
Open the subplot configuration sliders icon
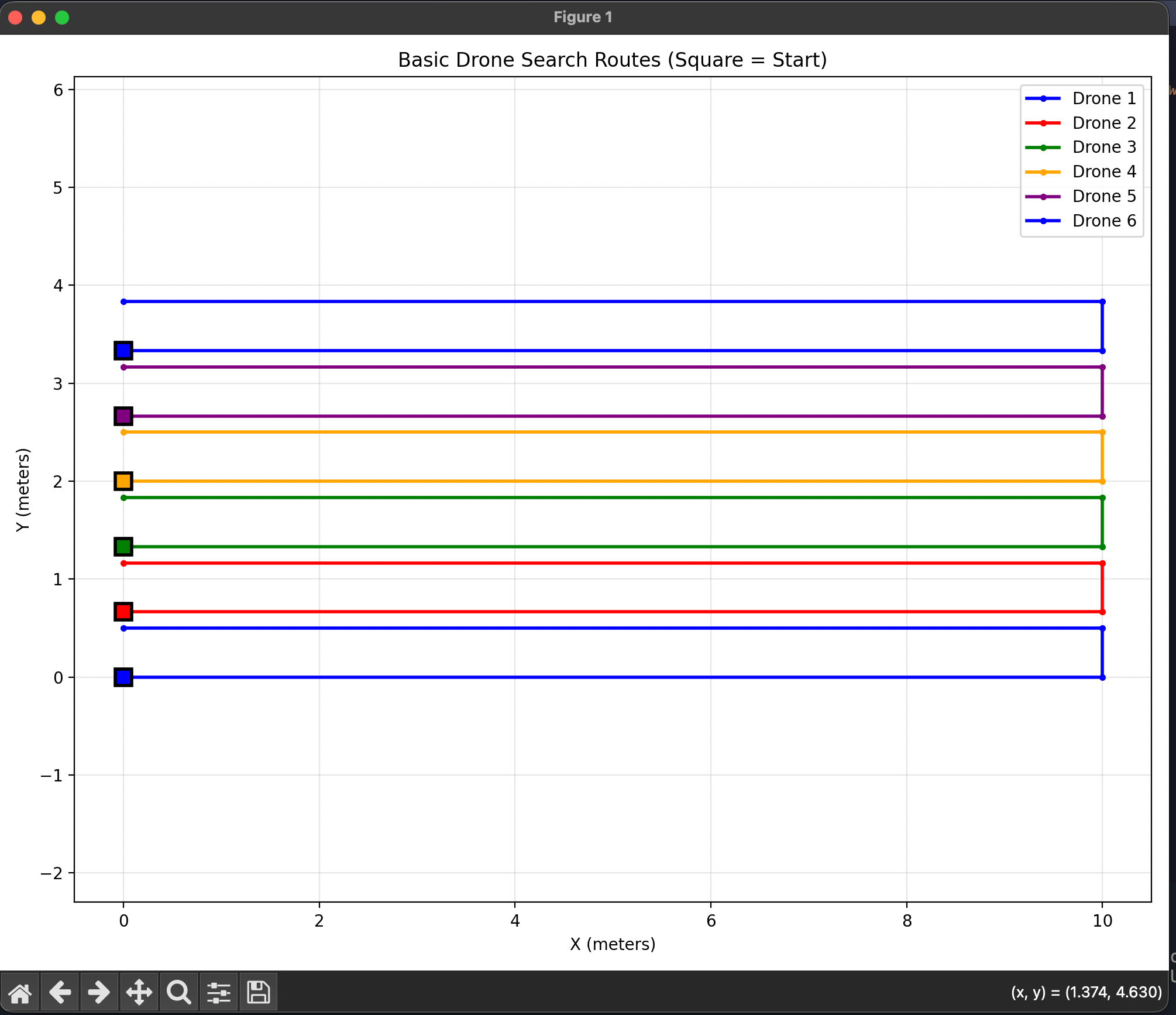tap(218, 992)
